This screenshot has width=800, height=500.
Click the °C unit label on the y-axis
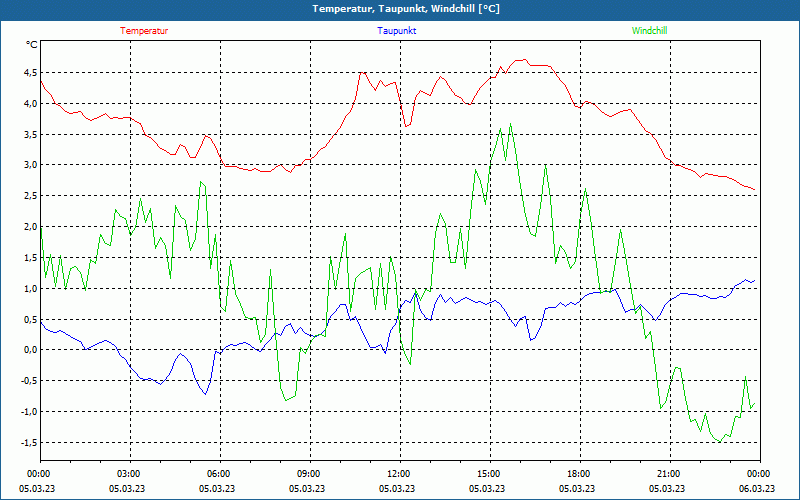click(32, 45)
